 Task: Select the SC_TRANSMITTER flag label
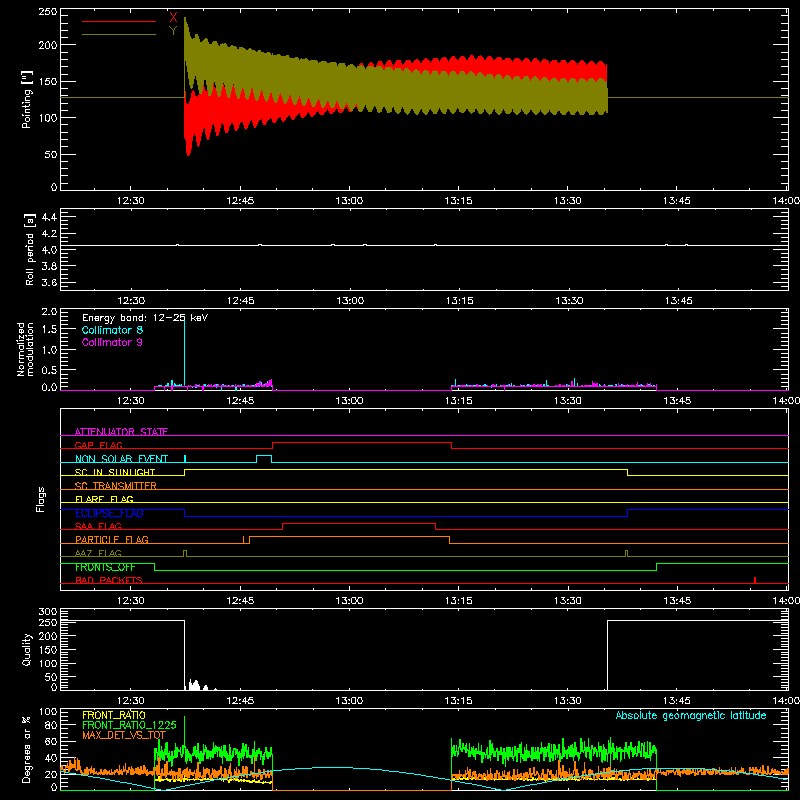pyautogui.click(x=115, y=486)
